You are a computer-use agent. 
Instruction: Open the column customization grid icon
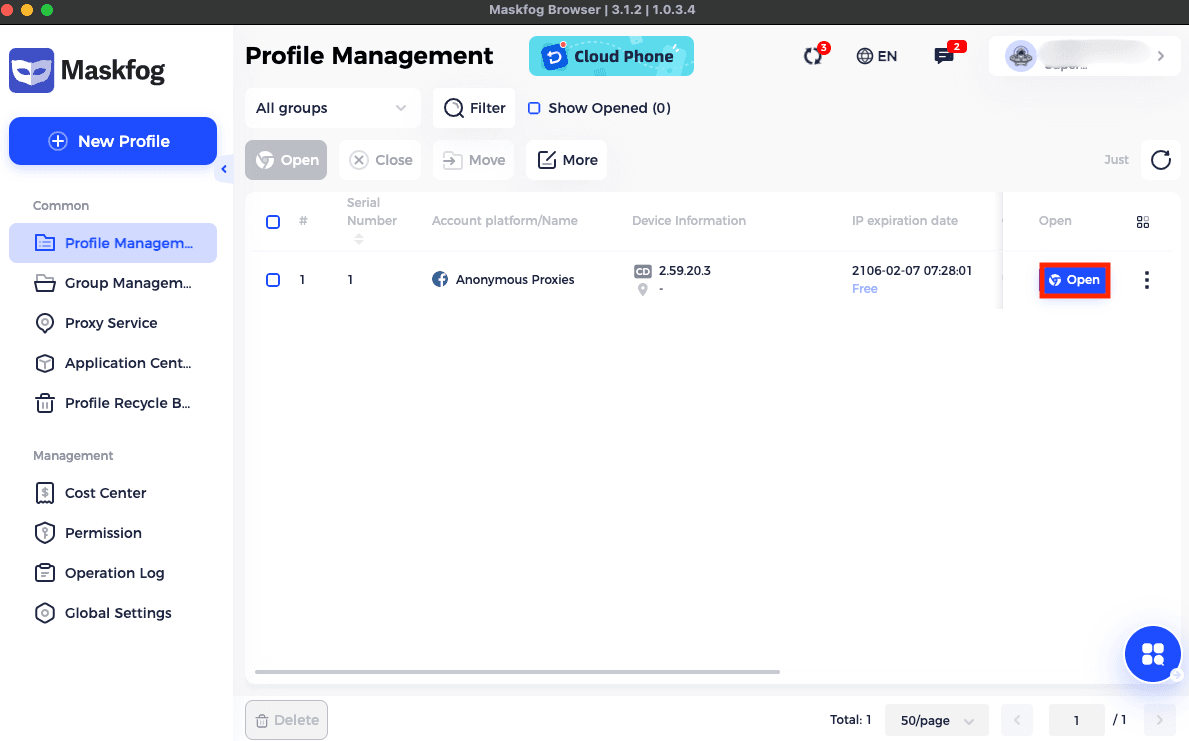[1143, 222]
